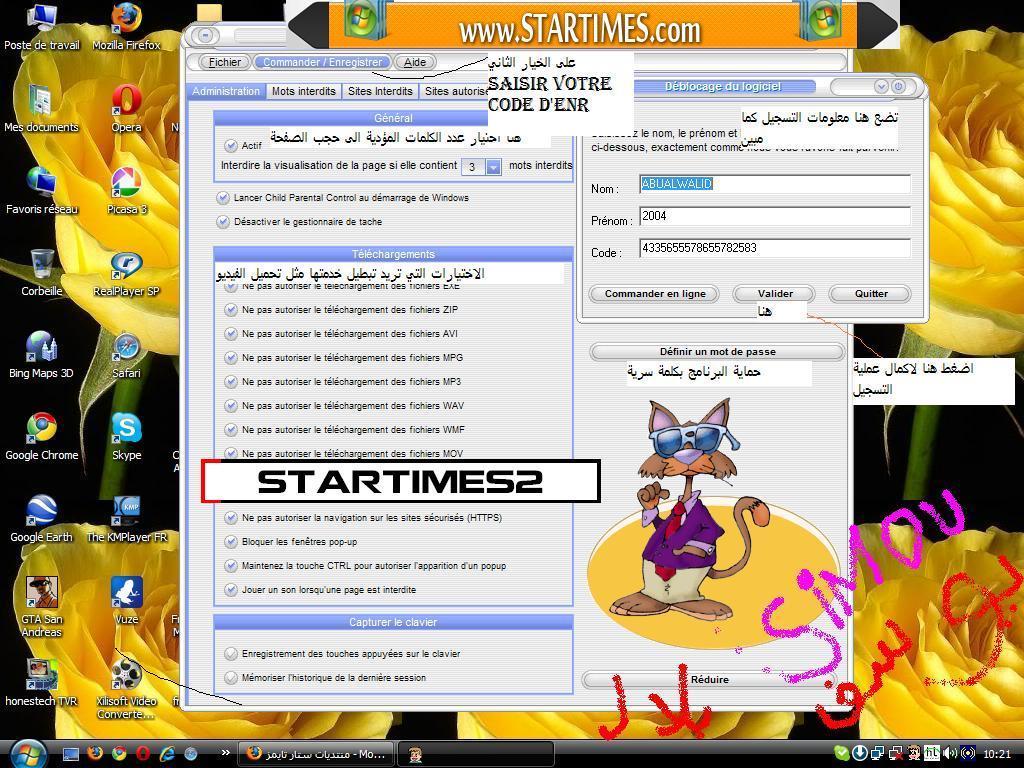
Task: Toggle blocking WAV file downloads
Action: pos(231,406)
